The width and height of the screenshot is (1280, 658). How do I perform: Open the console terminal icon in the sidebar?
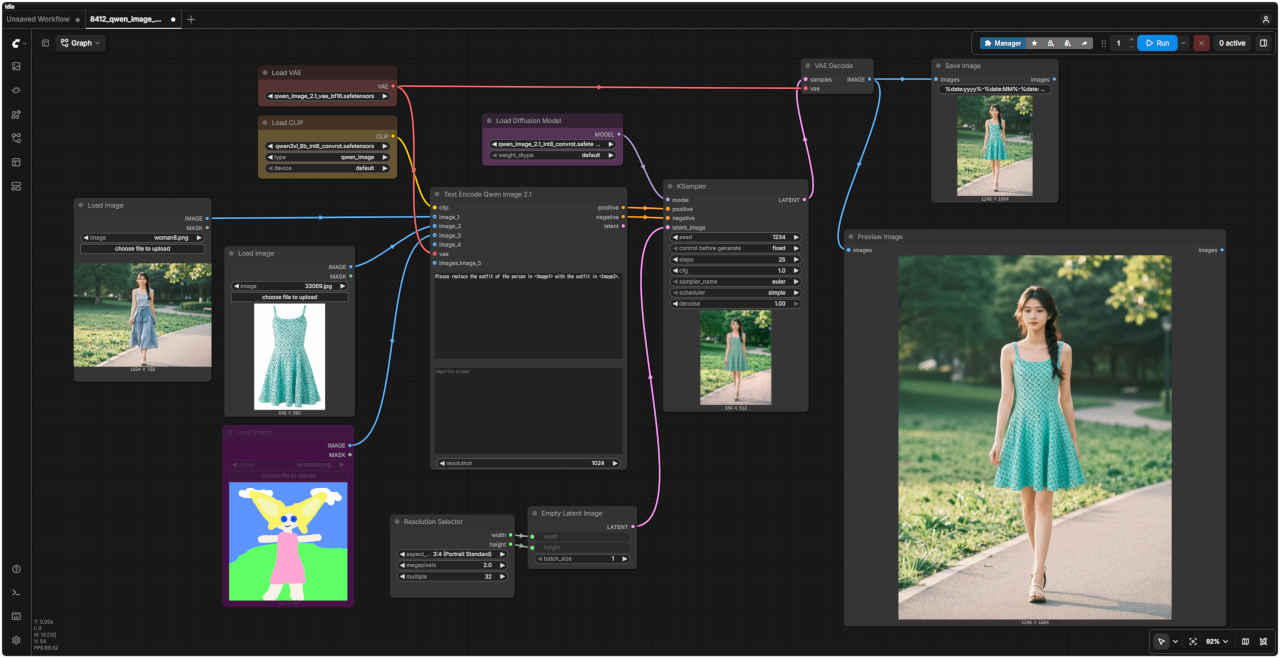click(16, 592)
